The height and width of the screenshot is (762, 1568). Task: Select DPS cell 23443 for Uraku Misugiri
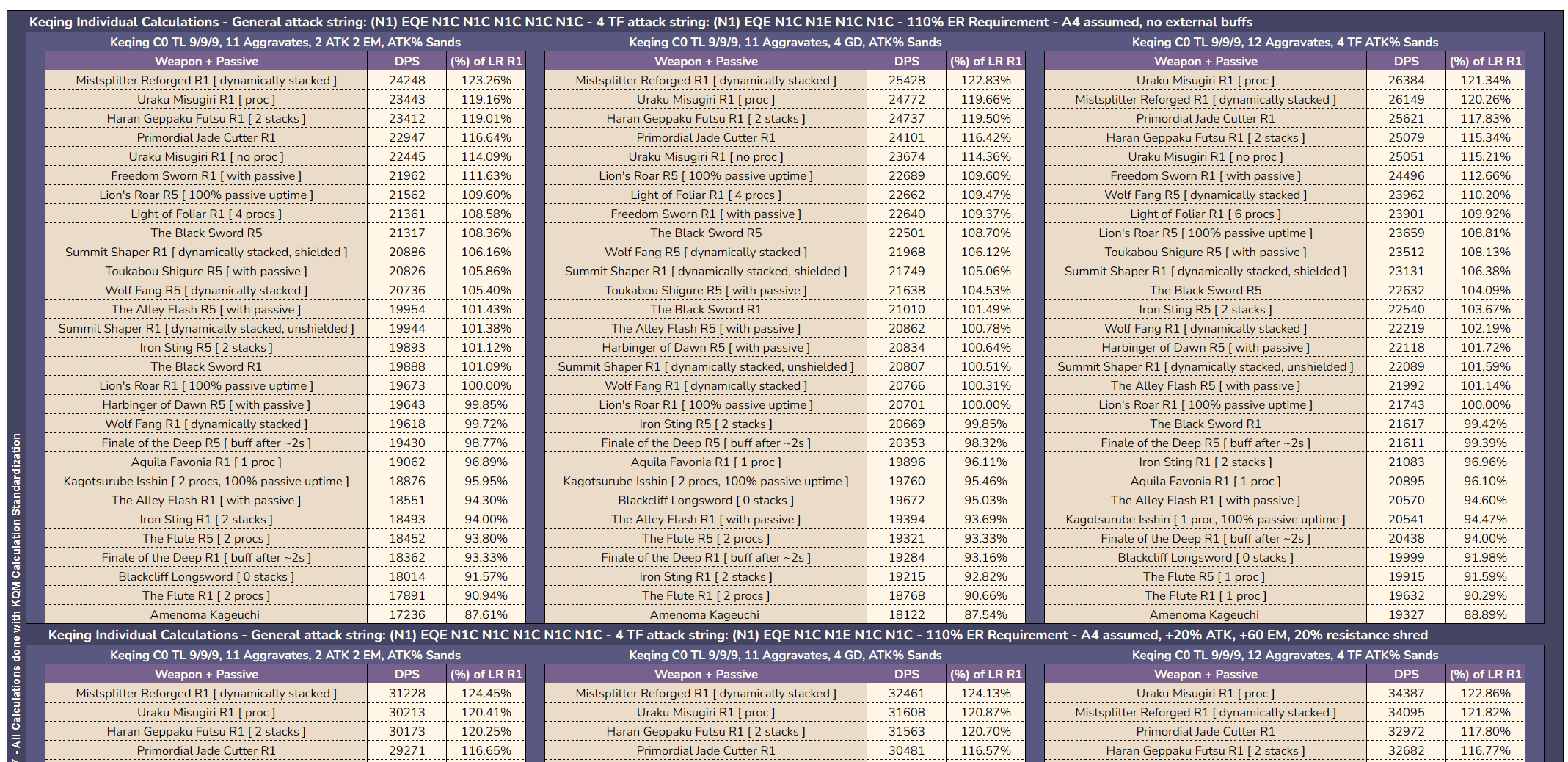tap(406, 99)
